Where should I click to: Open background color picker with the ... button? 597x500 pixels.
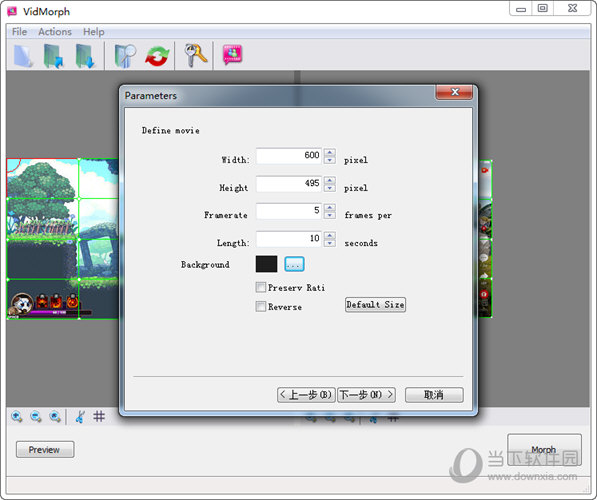pos(294,264)
